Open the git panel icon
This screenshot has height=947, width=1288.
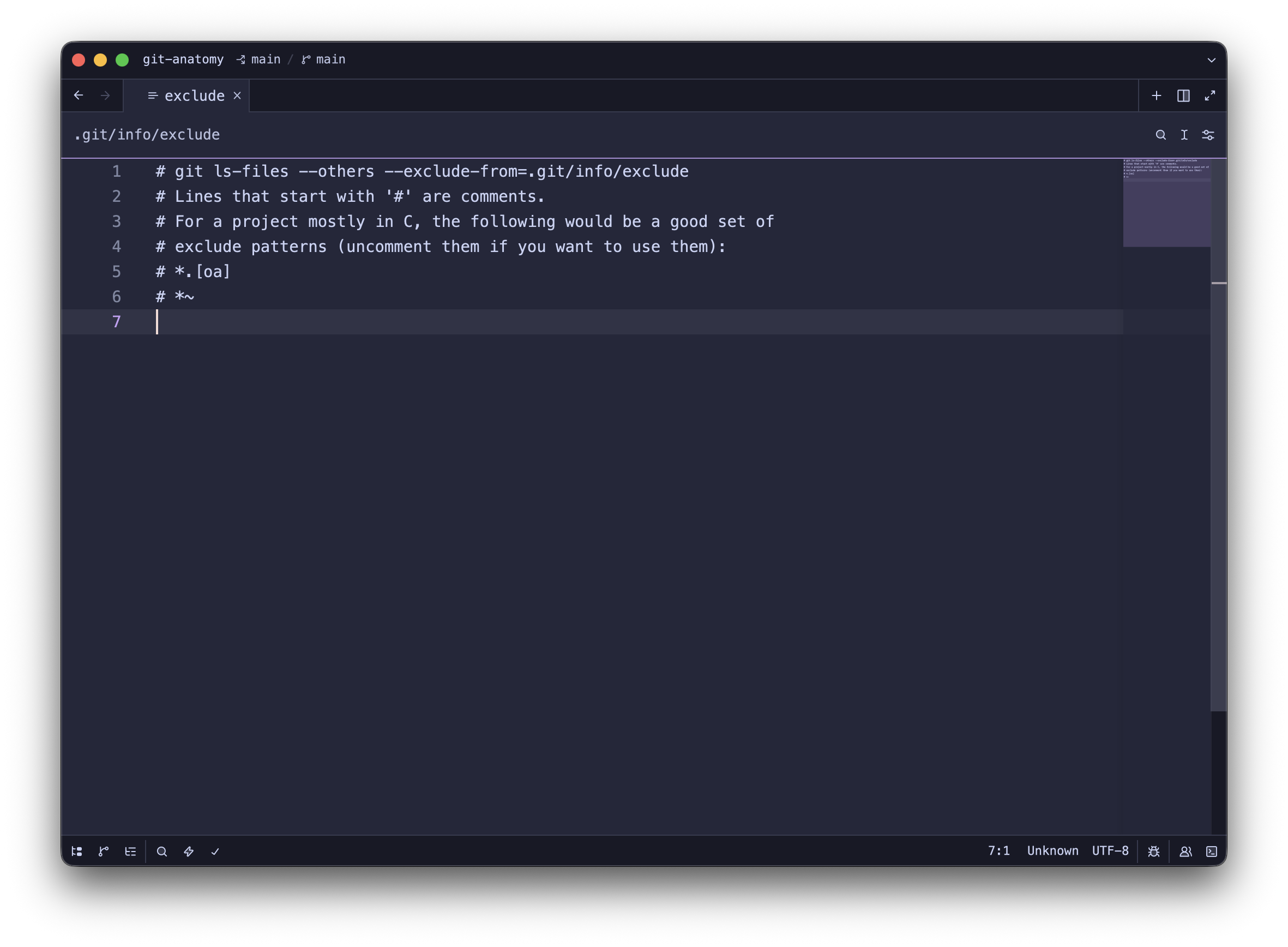click(104, 852)
